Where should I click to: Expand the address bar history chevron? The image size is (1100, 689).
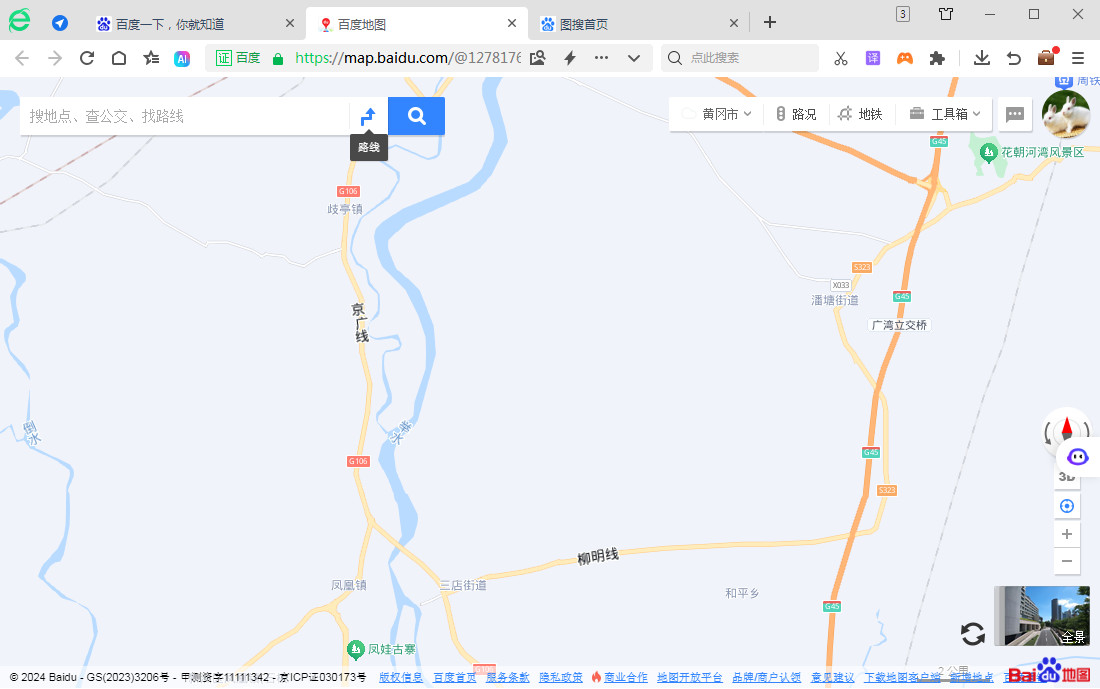pyautogui.click(x=633, y=58)
